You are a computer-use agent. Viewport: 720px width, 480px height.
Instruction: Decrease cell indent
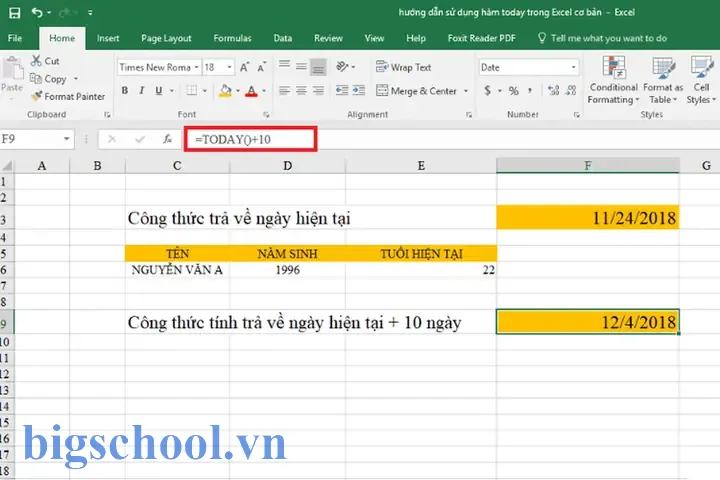(342, 90)
